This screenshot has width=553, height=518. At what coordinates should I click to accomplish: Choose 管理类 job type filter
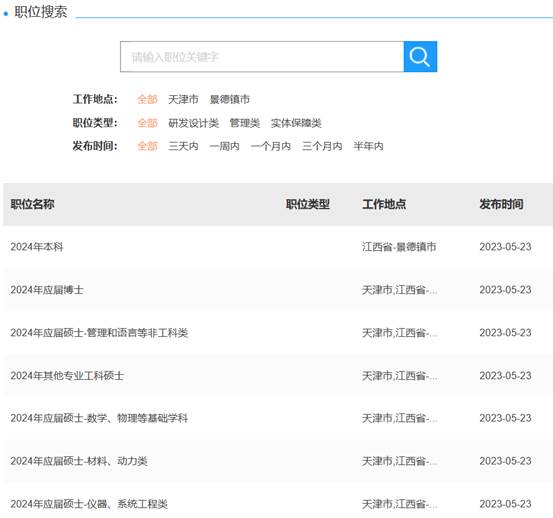click(x=245, y=123)
